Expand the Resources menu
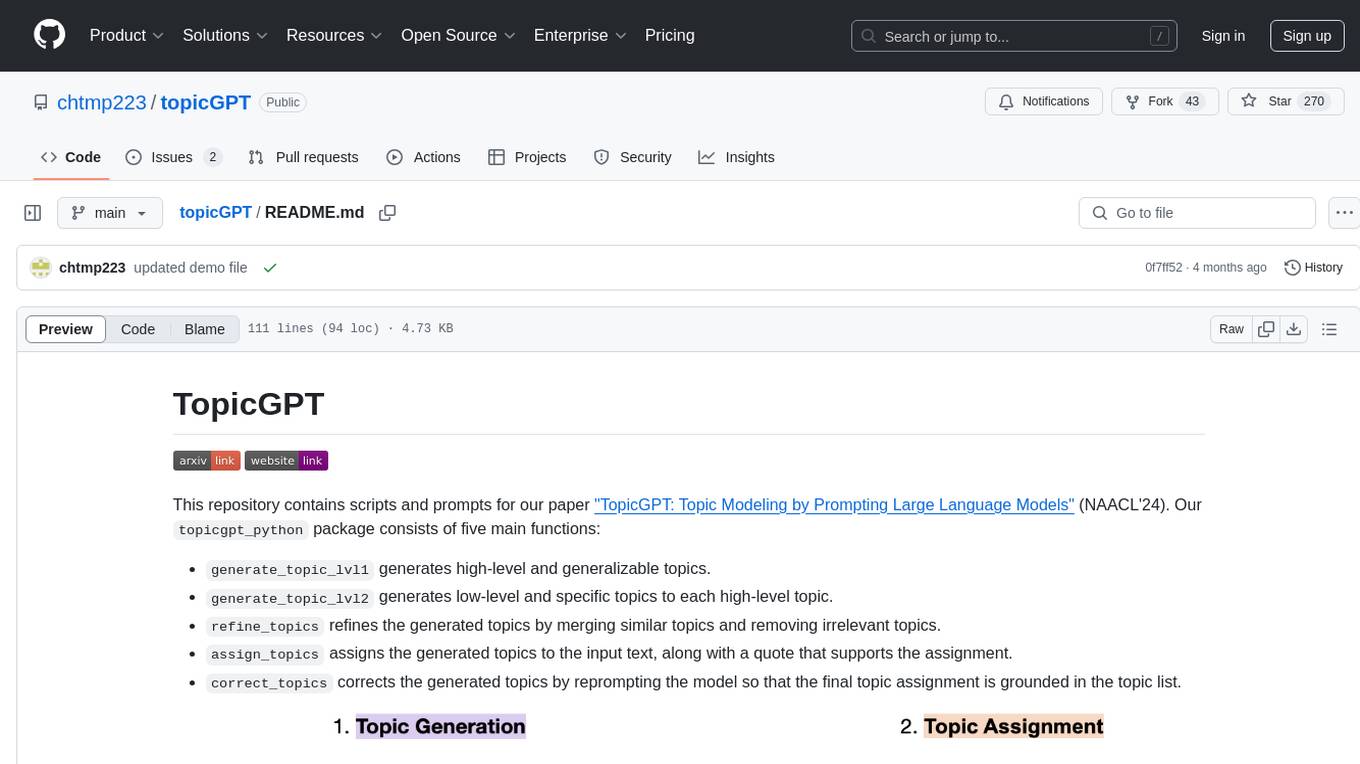Image resolution: width=1360 pixels, height=764 pixels. point(334,35)
